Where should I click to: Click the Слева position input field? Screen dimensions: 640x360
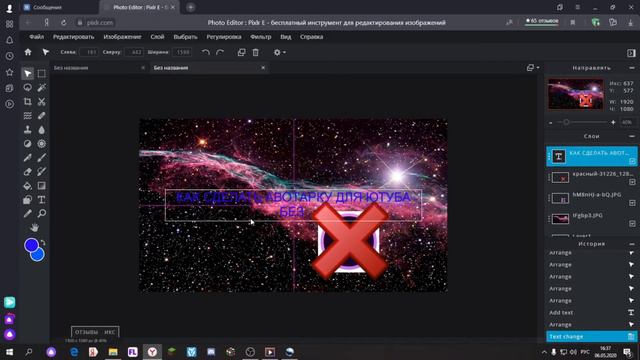pyautogui.click(x=89, y=52)
